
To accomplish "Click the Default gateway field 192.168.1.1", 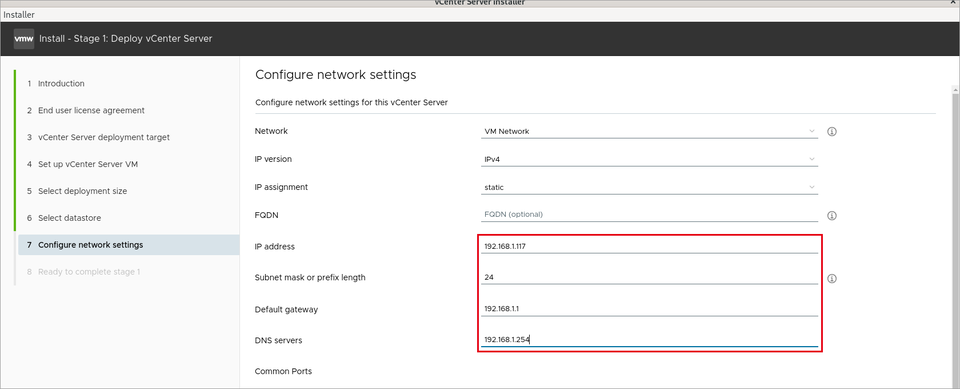I will 649,309.
